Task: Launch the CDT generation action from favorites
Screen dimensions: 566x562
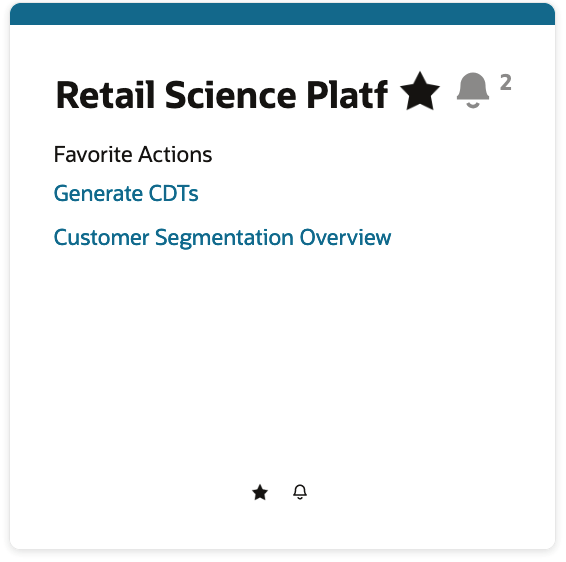Action: pyautogui.click(x=126, y=193)
